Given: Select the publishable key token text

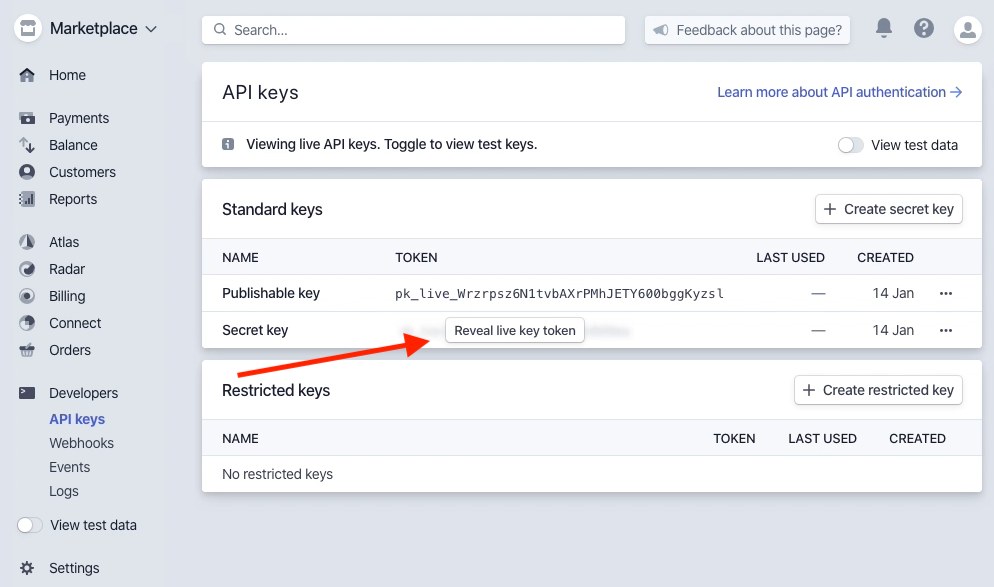Looking at the screenshot, I should coord(559,294).
